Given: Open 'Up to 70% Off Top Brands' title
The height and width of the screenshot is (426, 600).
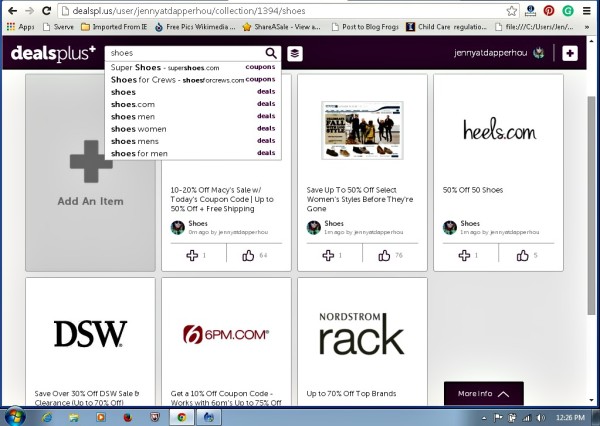Looking at the screenshot, I should point(351,393).
